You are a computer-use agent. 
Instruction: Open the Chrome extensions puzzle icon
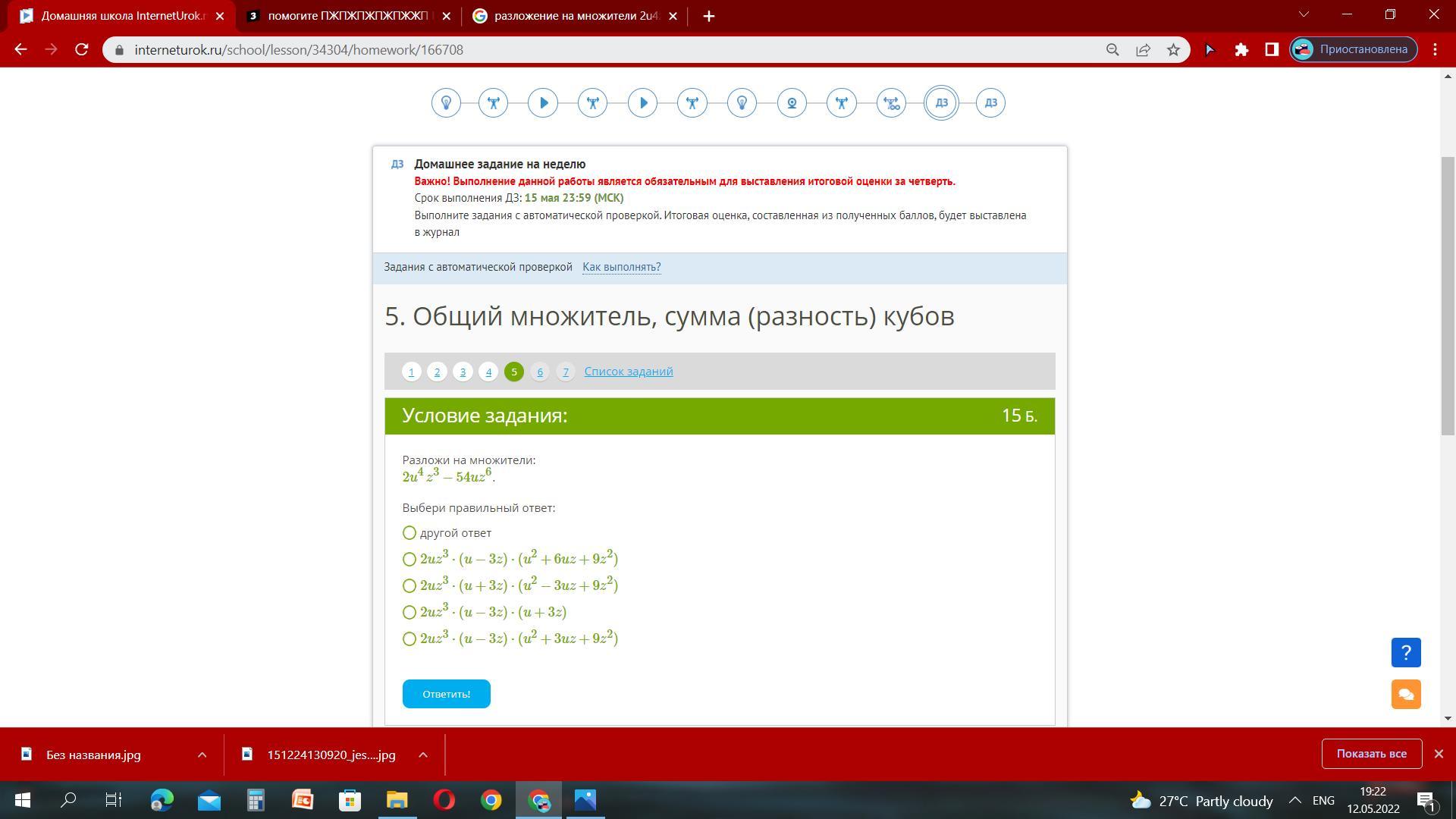tap(1241, 50)
